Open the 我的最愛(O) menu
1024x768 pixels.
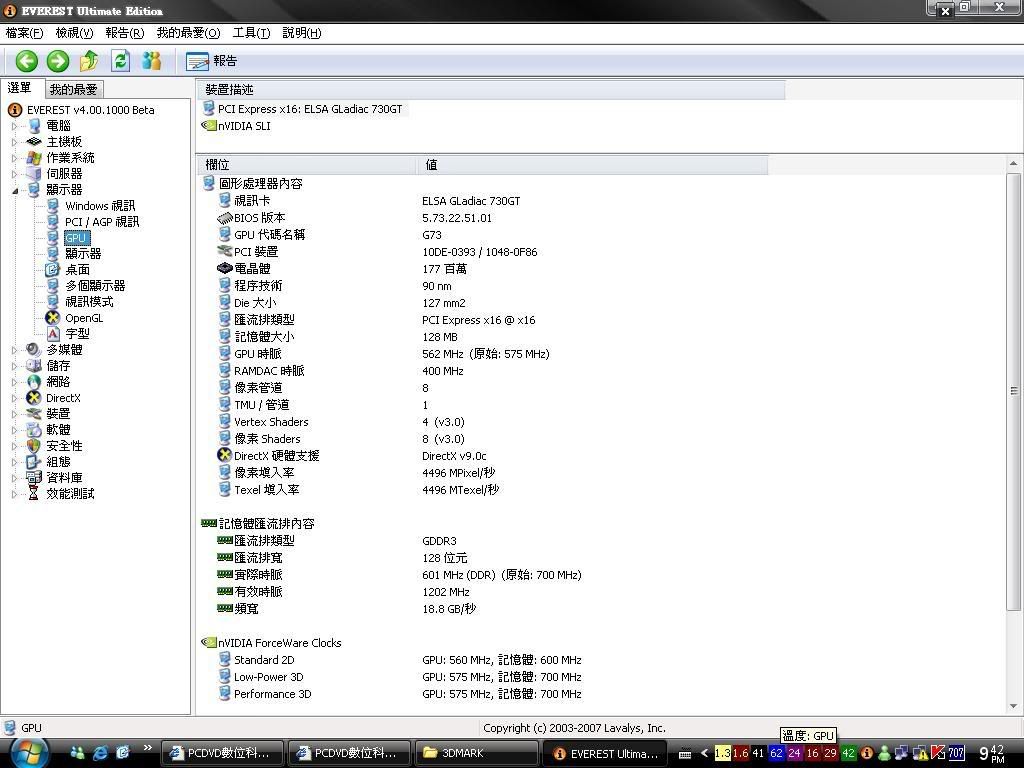click(188, 33)
